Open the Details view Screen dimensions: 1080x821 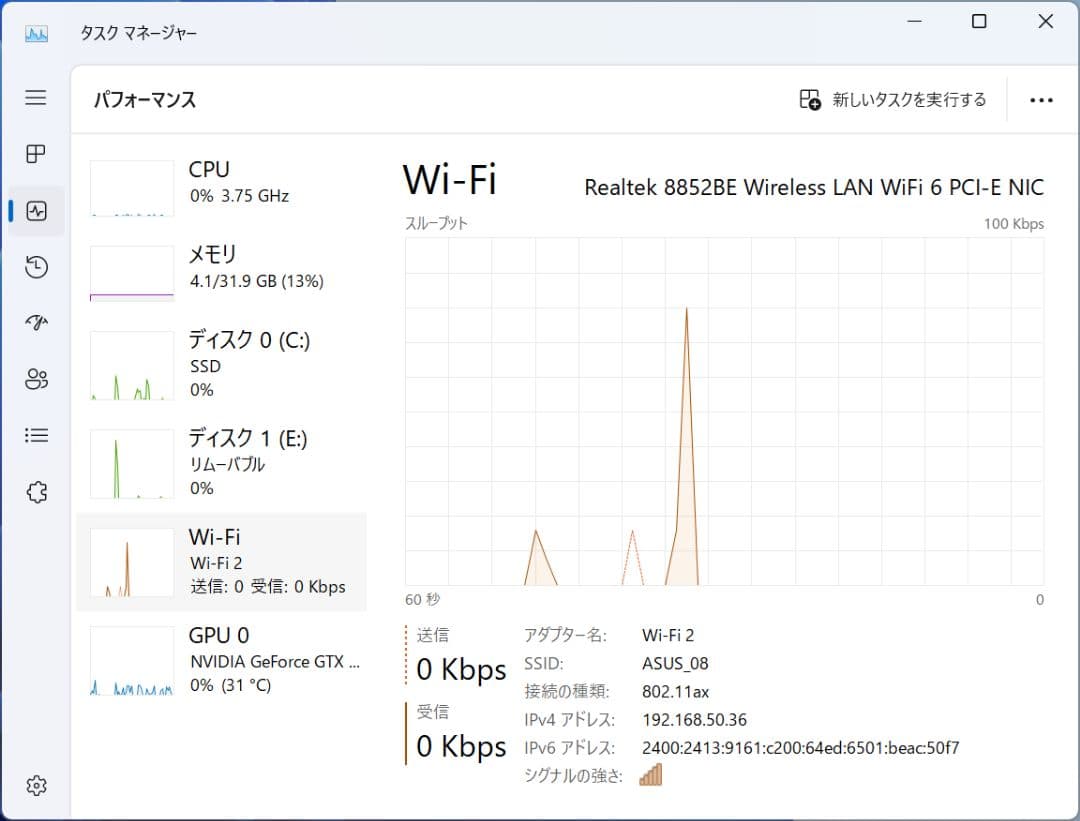[x=35, y=434]
